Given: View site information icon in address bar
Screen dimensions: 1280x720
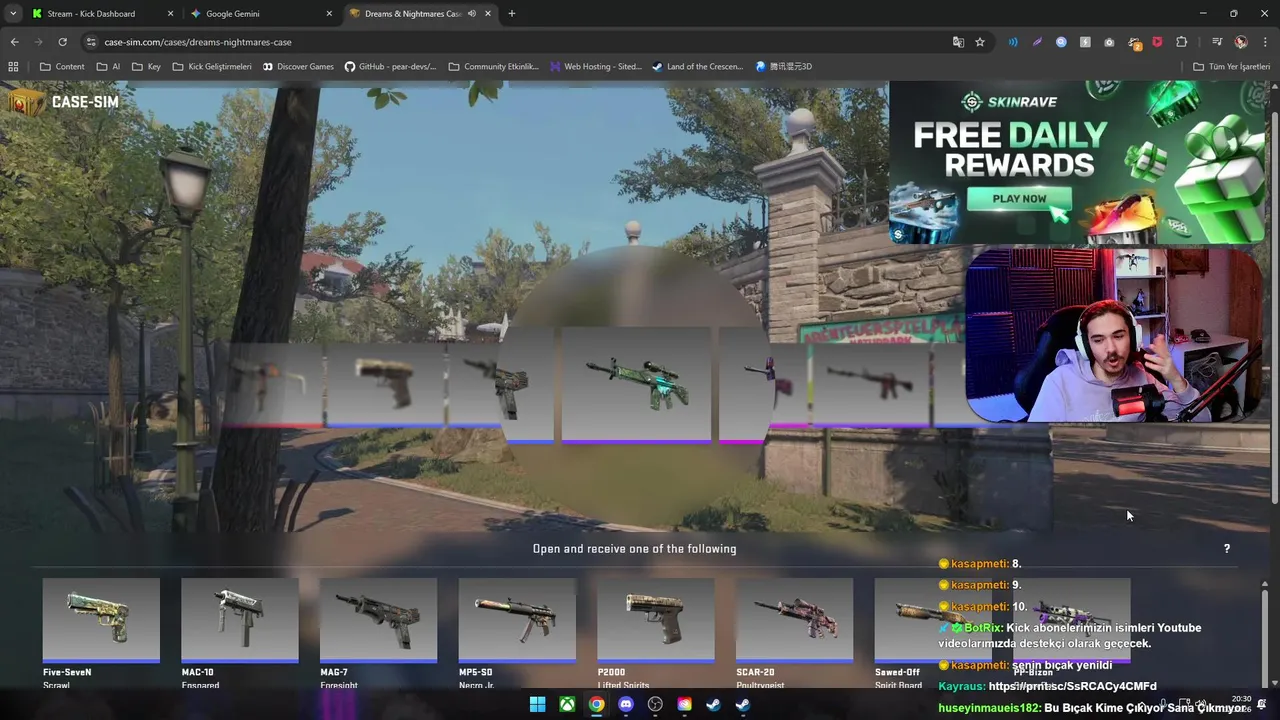Looking at the screenshot, I should (91, 42).
